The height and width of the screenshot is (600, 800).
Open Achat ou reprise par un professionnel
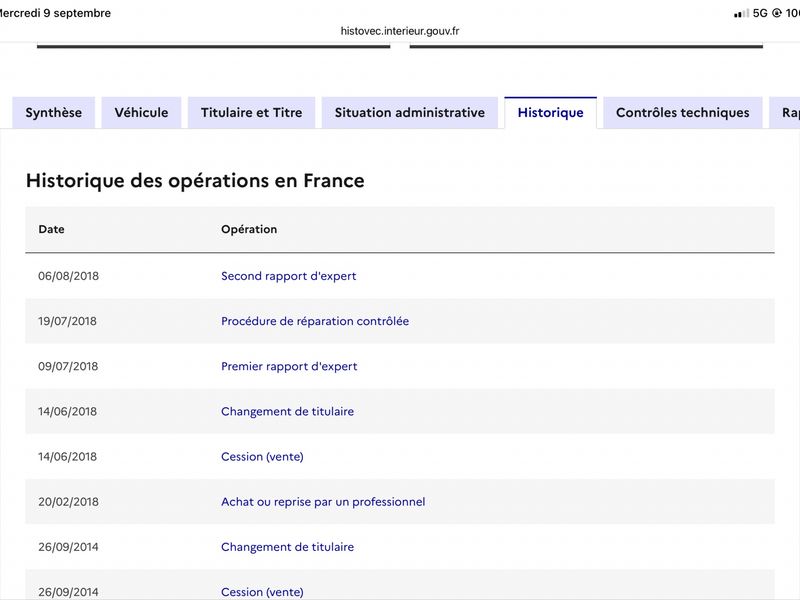323,502
